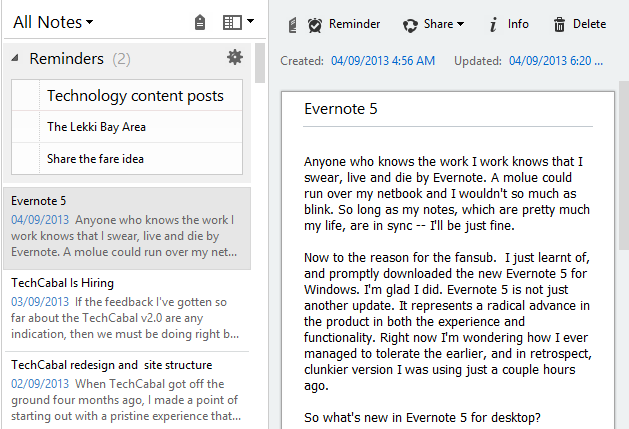Open Reminders settings gear
The height and width of the screenshot is (429, 629).
(235, 58)
